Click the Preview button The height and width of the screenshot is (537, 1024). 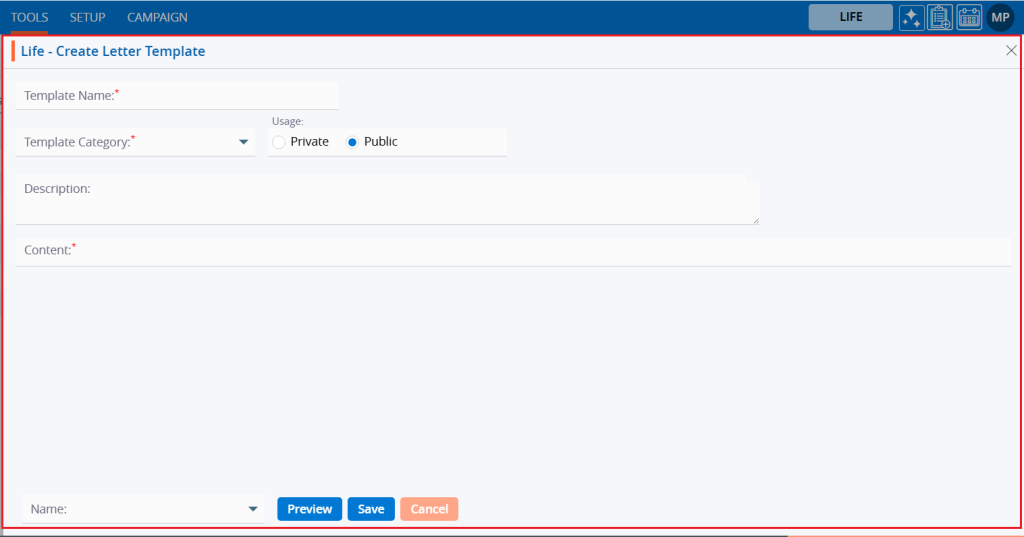coord(309,509)
